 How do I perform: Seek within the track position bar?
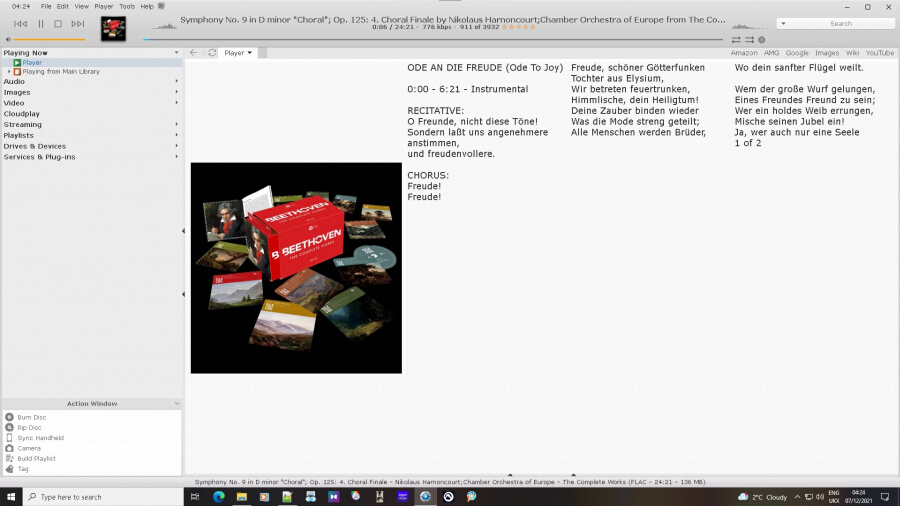pos(433,40)
